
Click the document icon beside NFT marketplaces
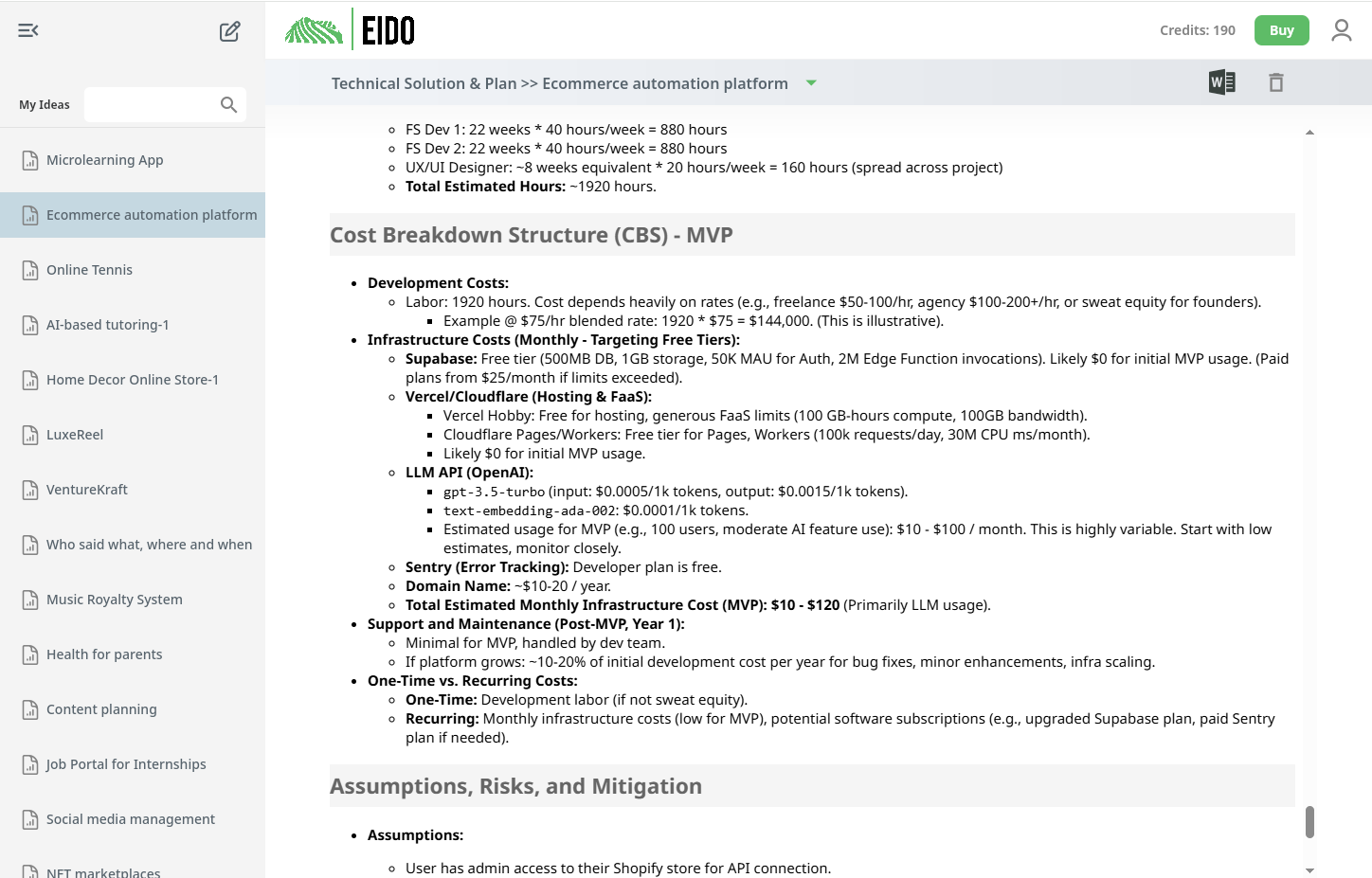[x=28, y=870]
